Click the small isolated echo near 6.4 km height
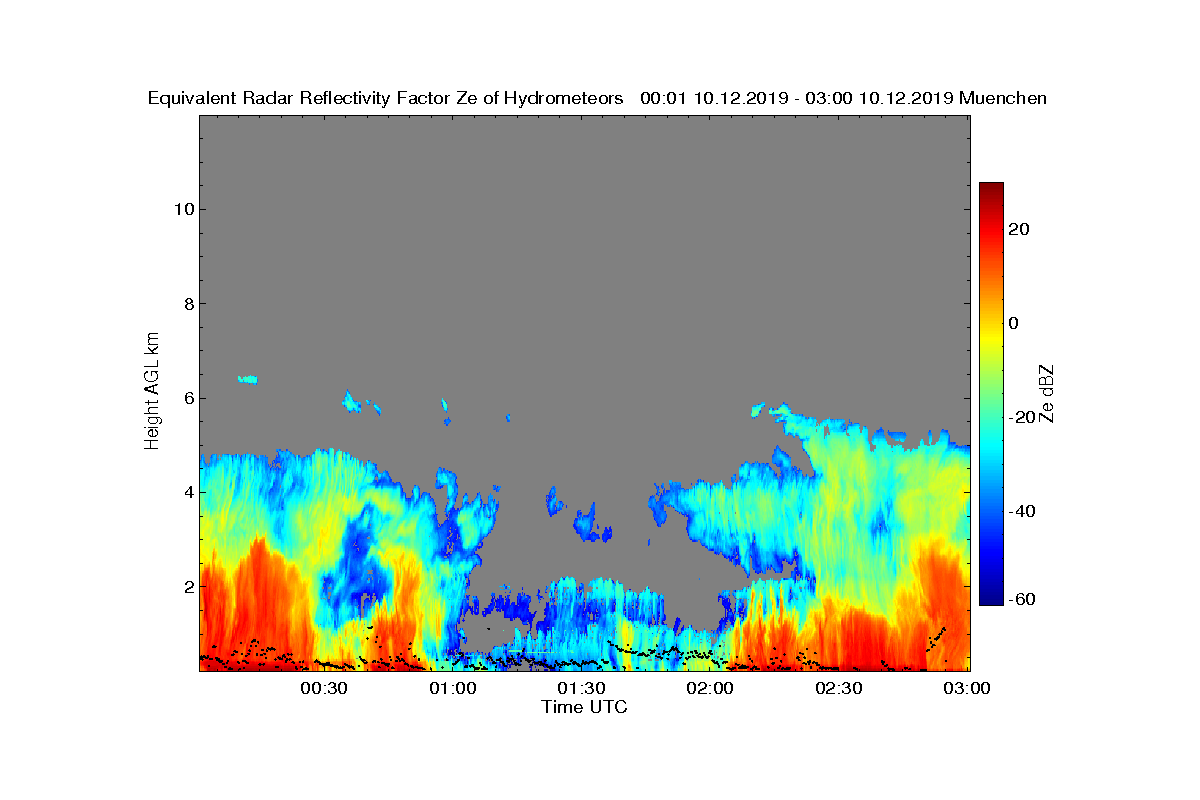 (247, 379)
